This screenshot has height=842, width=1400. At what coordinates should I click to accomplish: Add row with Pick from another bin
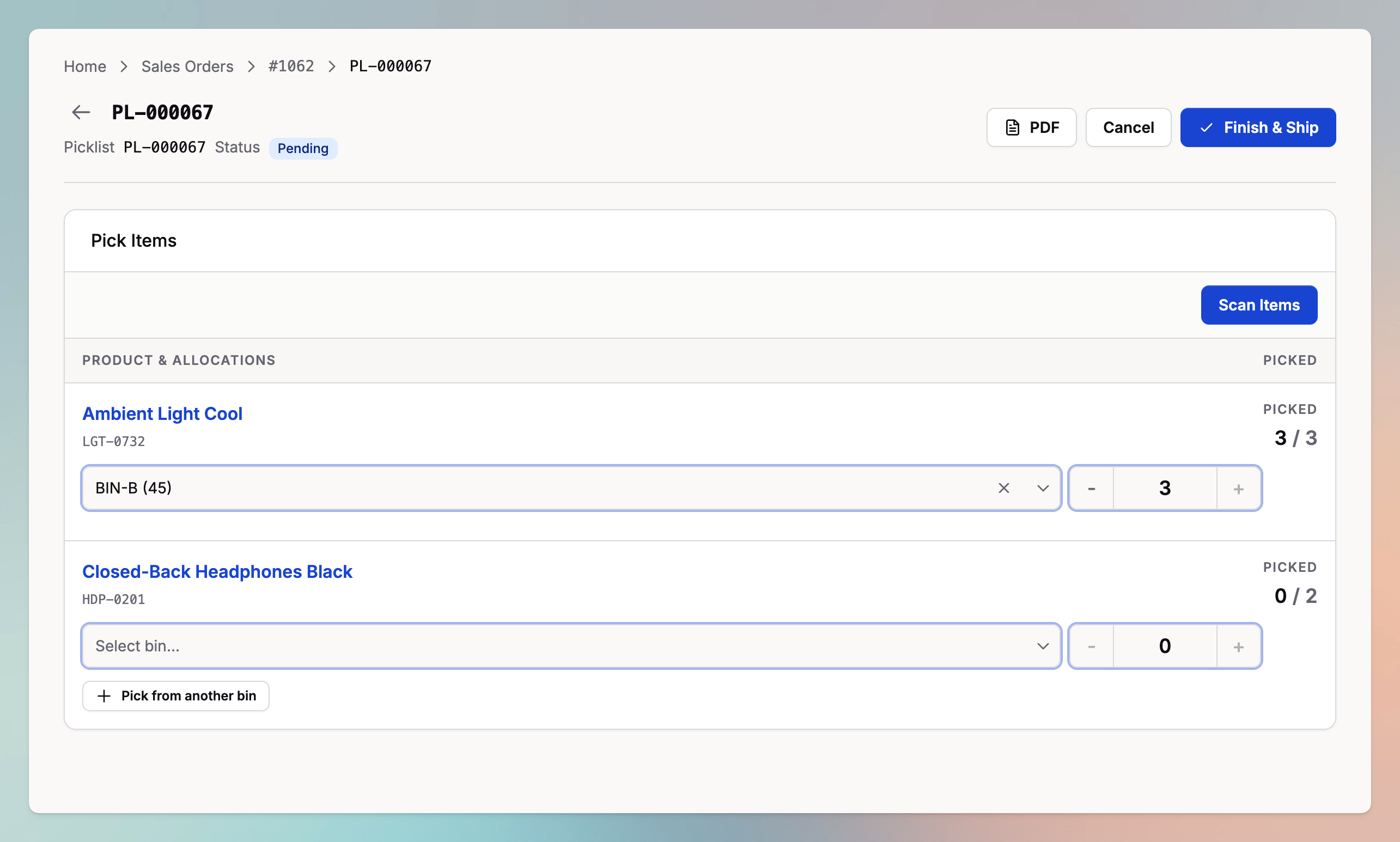175,695
